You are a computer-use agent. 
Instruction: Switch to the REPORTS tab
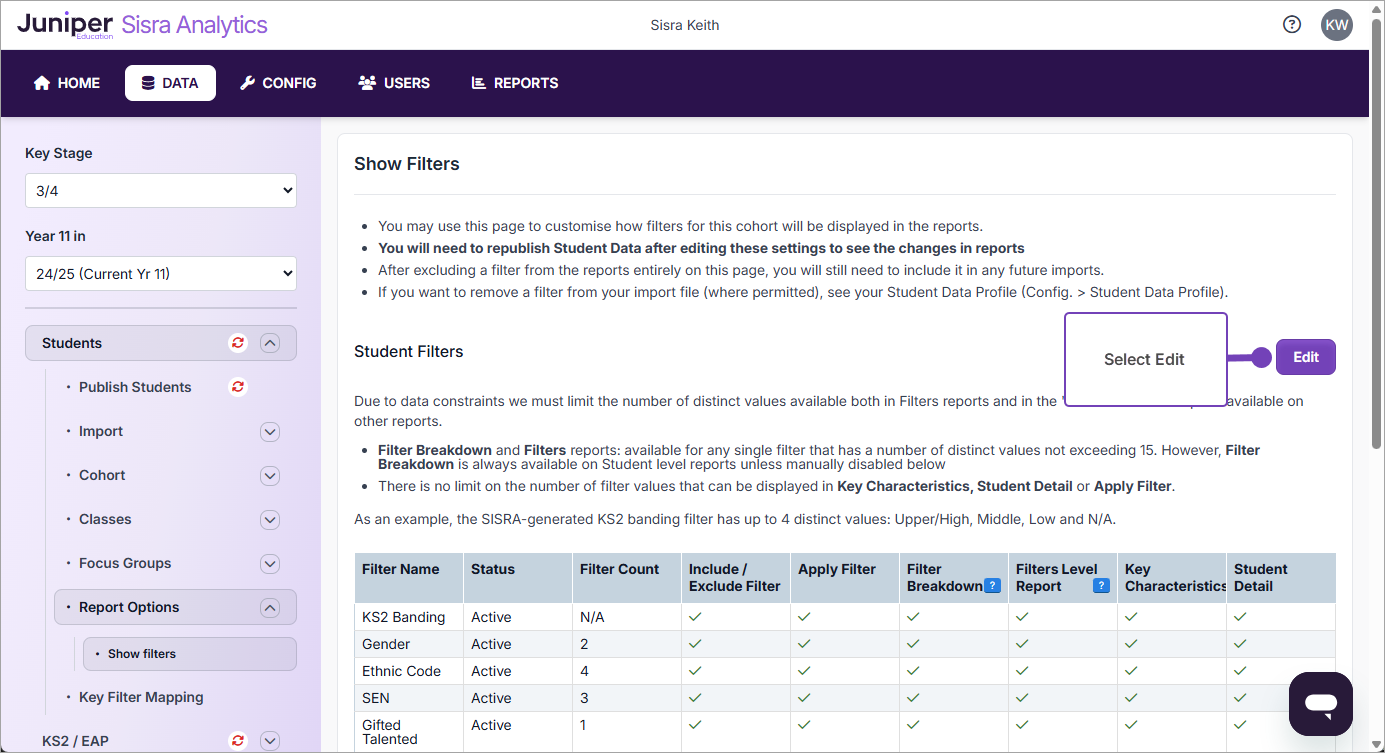[x=514, y=83]
